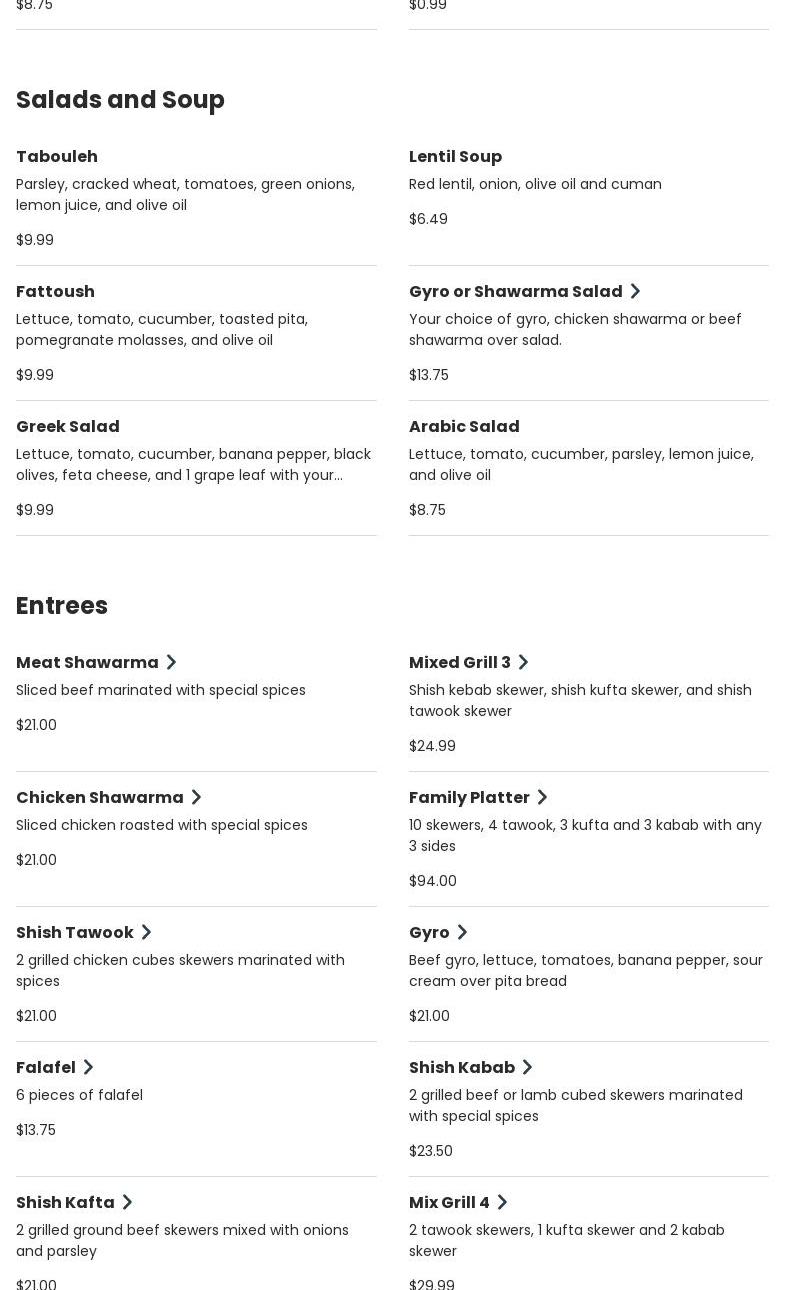This screenshot has width=785, height=1290.
Task: Click the Chicken Shawarma chevron icon
Action: point(196,798)
